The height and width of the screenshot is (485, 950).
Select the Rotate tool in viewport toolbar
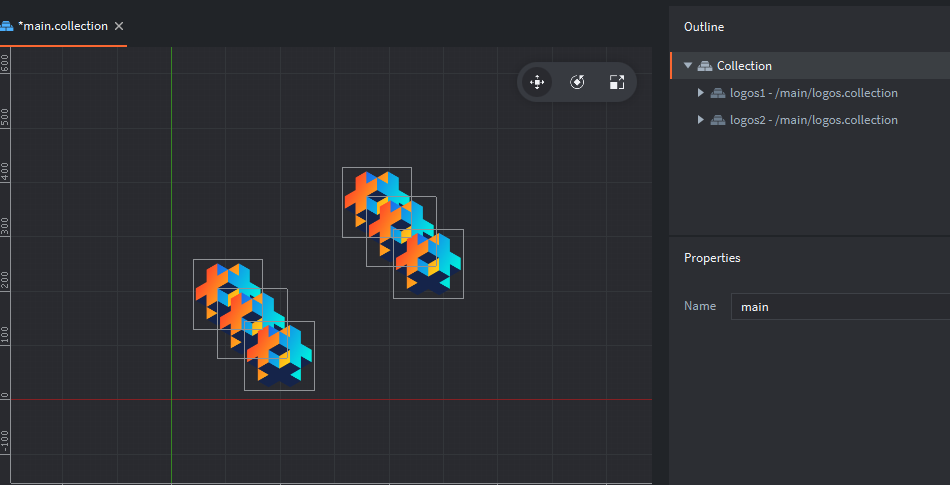click(577, 82)
